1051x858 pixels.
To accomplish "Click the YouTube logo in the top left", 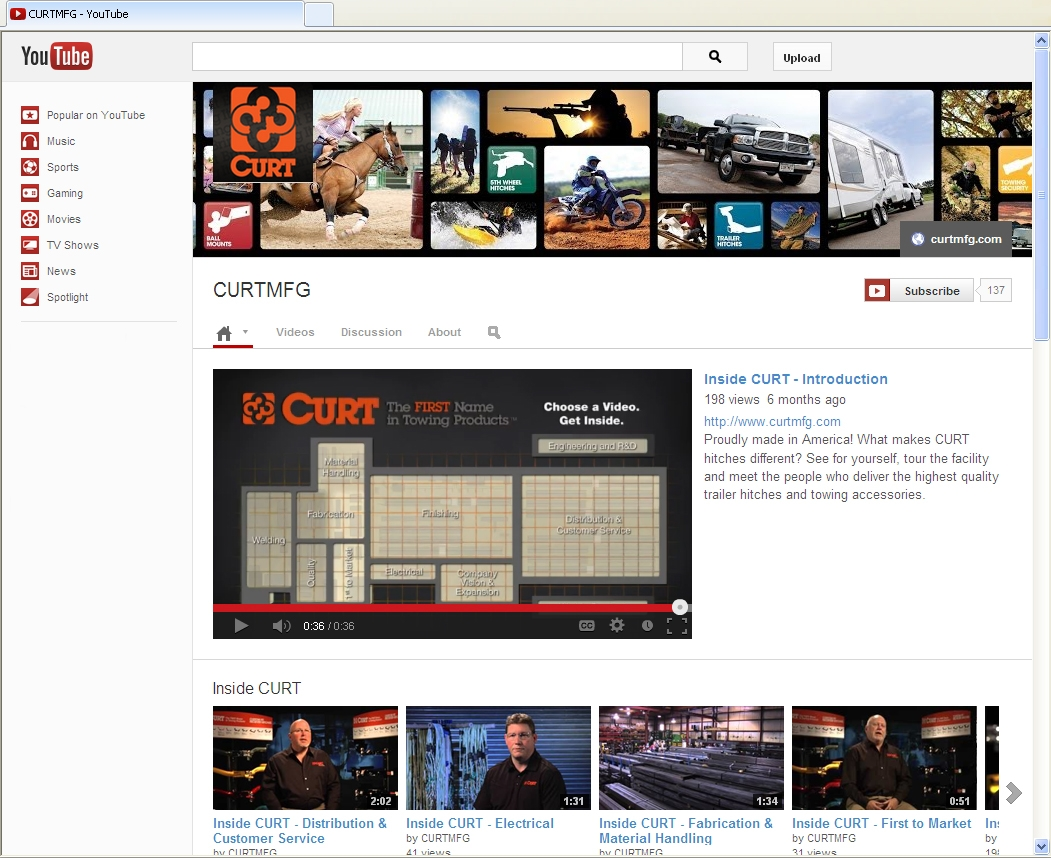I will point(54,57).
